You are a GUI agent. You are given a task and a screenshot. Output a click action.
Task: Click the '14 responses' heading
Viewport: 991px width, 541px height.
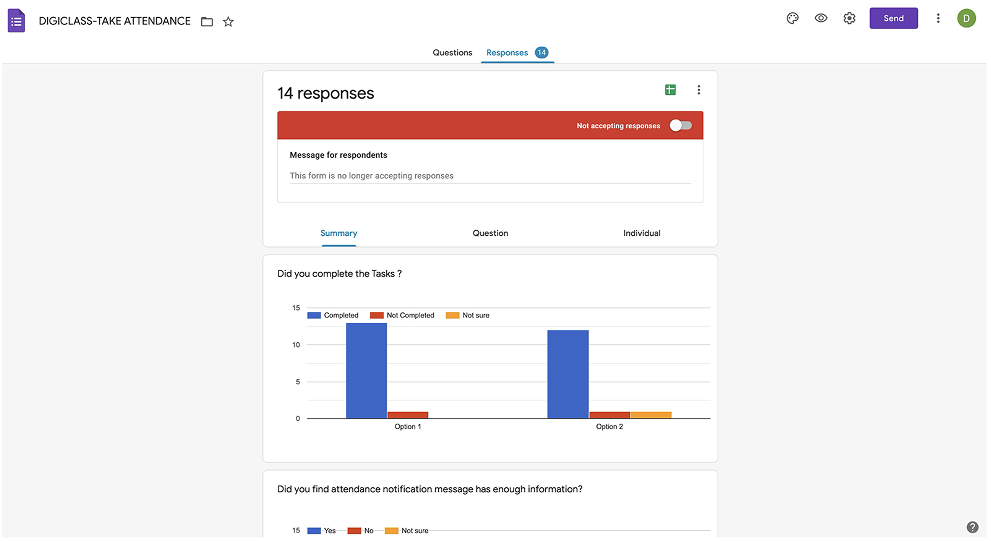pyautogui.click(x=325, y=94)
